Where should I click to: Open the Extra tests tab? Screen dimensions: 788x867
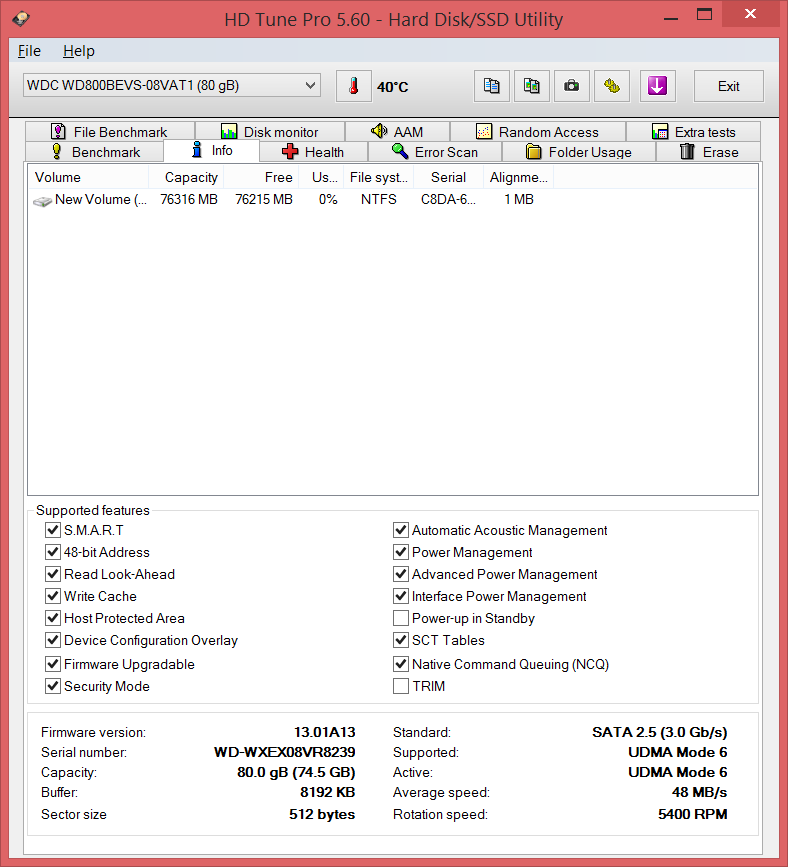[x=693, y=132]
